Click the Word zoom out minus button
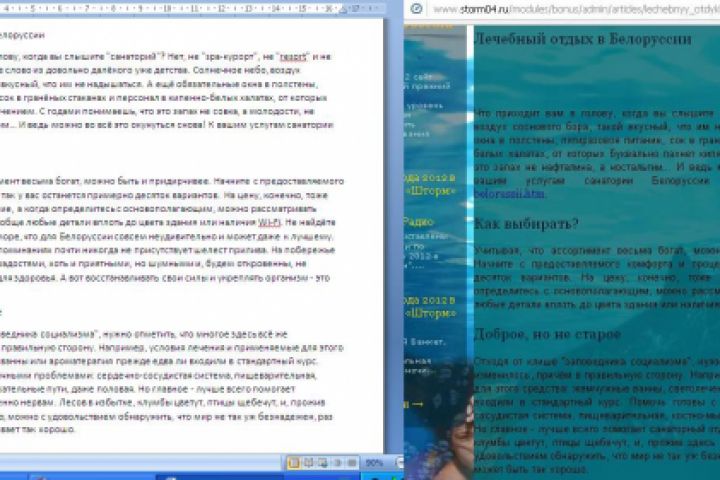The width and height of the screenshot is (720, 480). coord(399,463)
